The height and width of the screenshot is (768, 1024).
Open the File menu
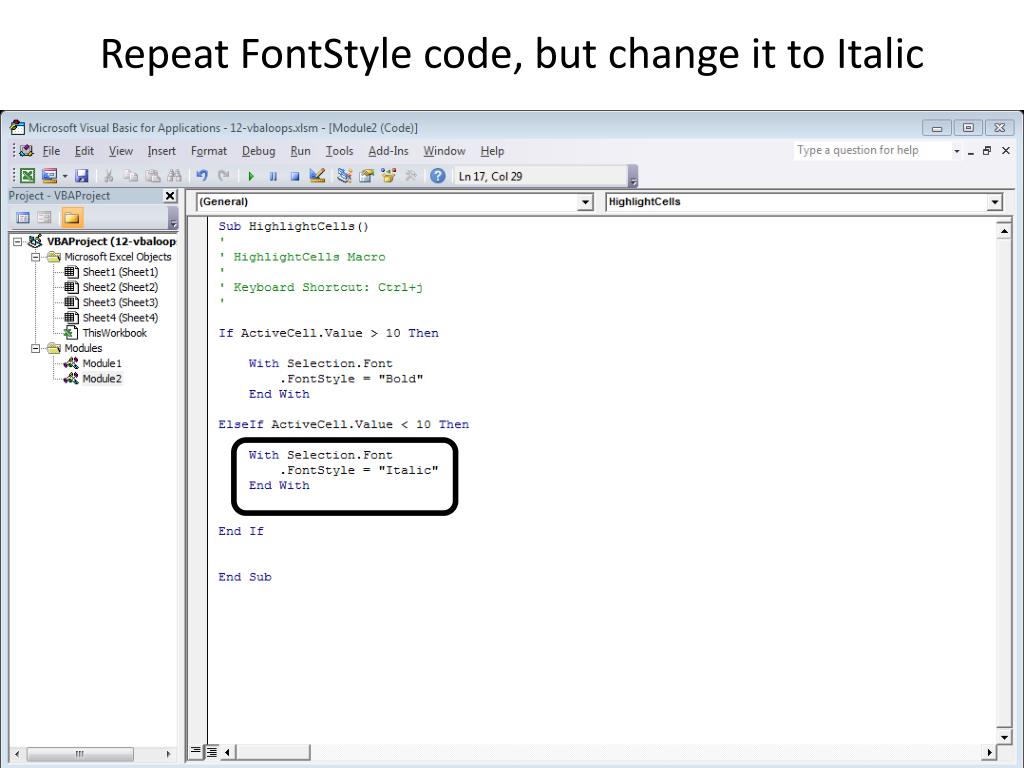click(51, 151)
